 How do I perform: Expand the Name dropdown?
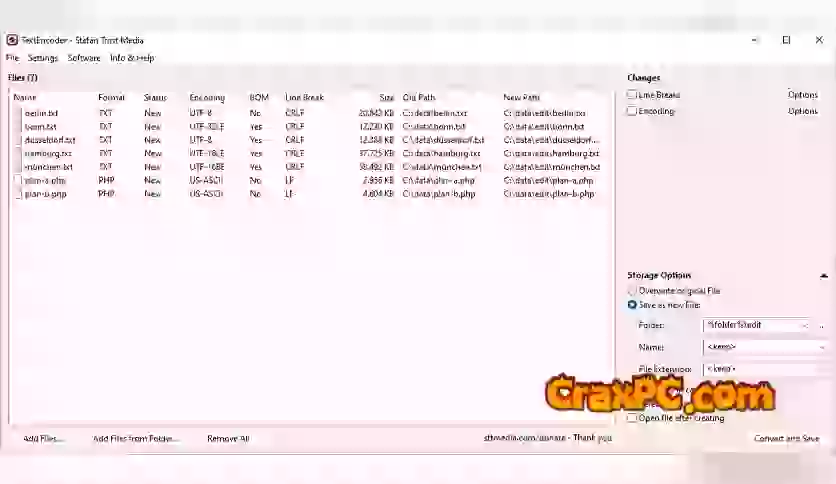(x=822, y=347)
